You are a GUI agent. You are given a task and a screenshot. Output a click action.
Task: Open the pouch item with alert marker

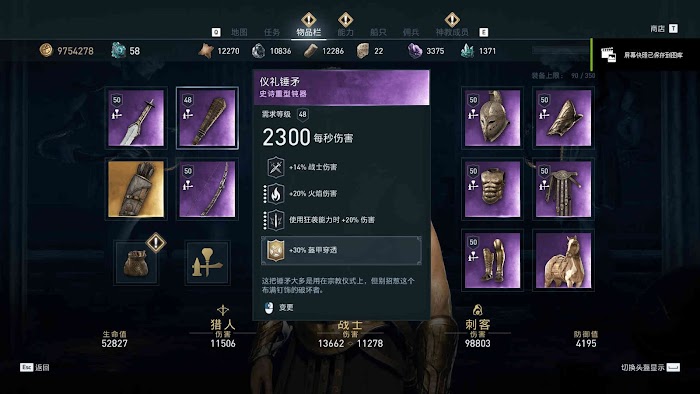(137, 262)
